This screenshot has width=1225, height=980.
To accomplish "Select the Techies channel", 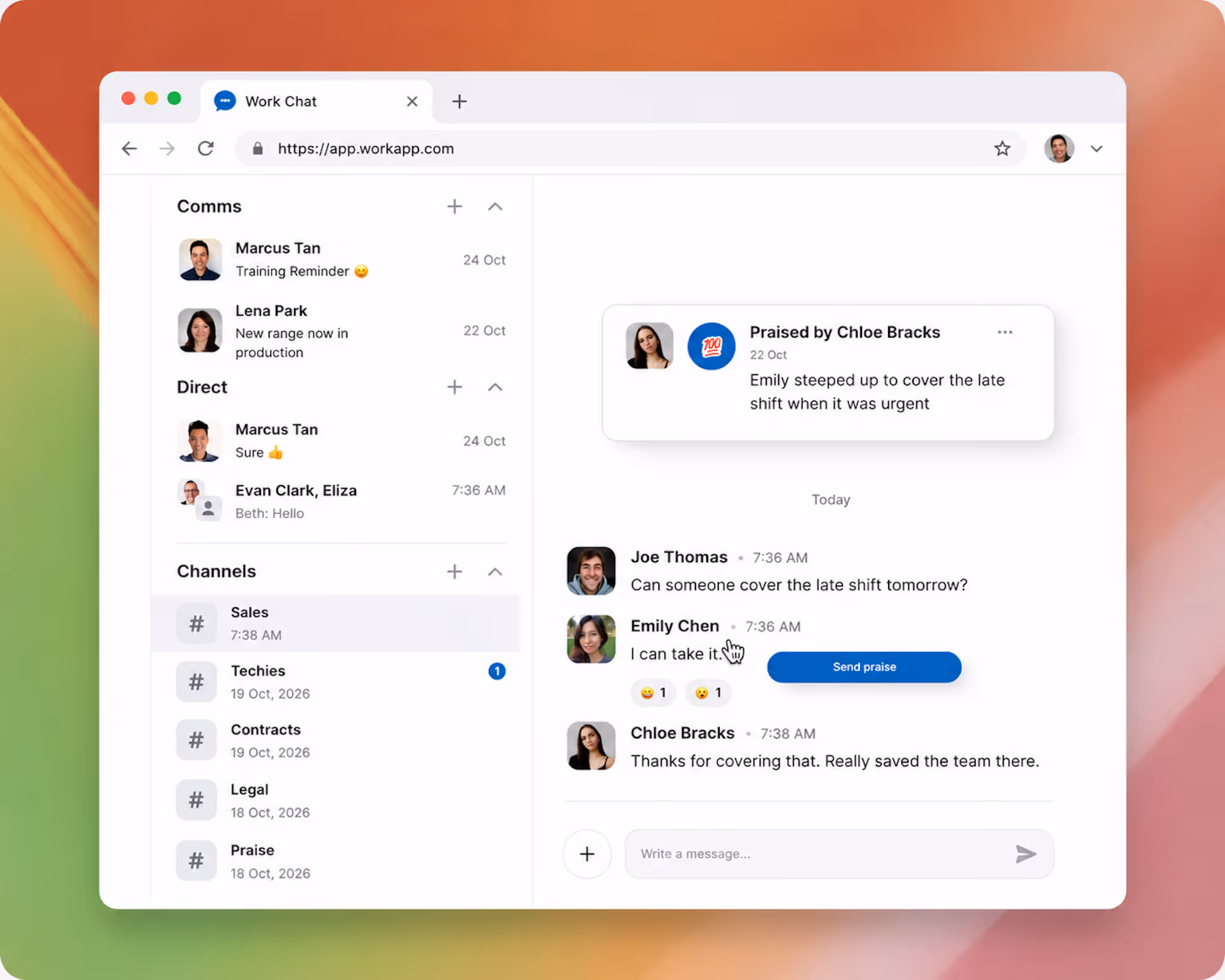I will (336, 682).
